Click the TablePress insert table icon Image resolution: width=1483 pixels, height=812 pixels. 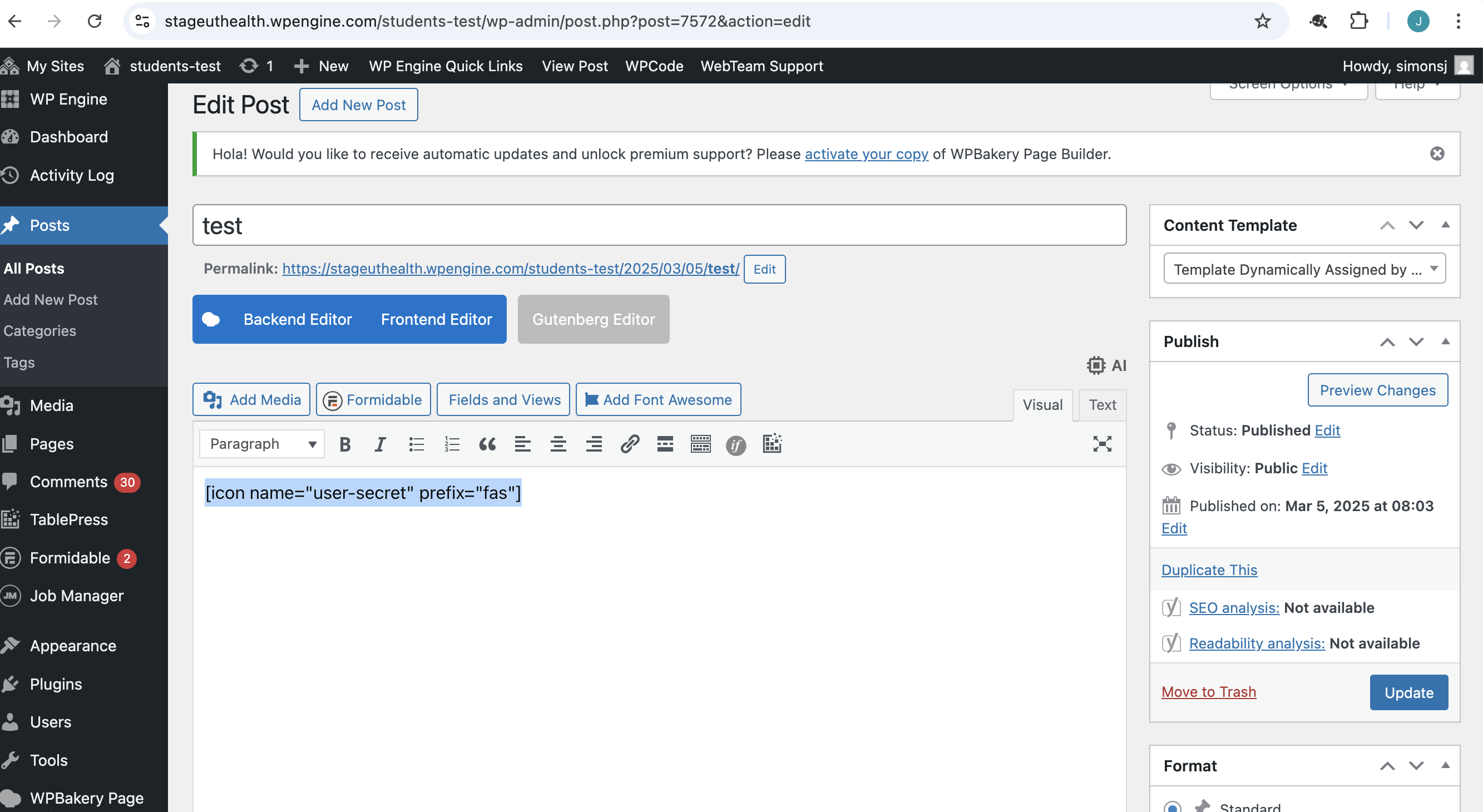click(772, 444)
